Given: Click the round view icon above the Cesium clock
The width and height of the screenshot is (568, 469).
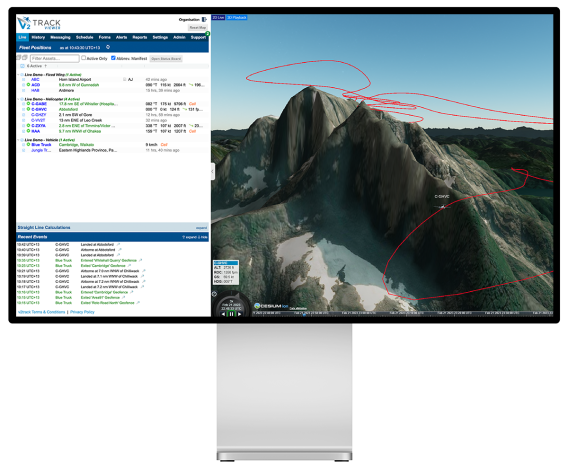Looking at the screenshot, I should [214, 294].
